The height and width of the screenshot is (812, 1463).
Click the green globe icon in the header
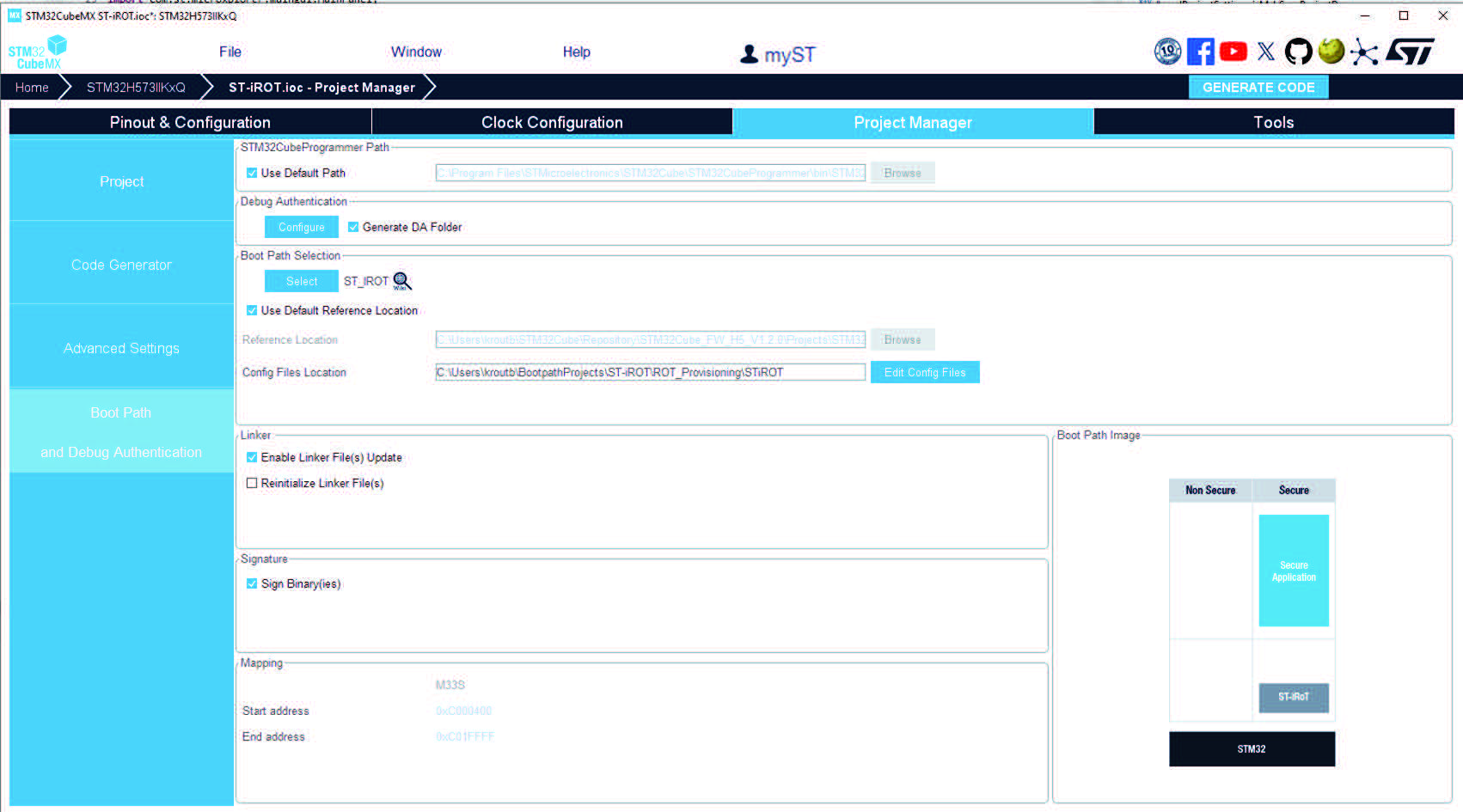tap(1331, 52)
